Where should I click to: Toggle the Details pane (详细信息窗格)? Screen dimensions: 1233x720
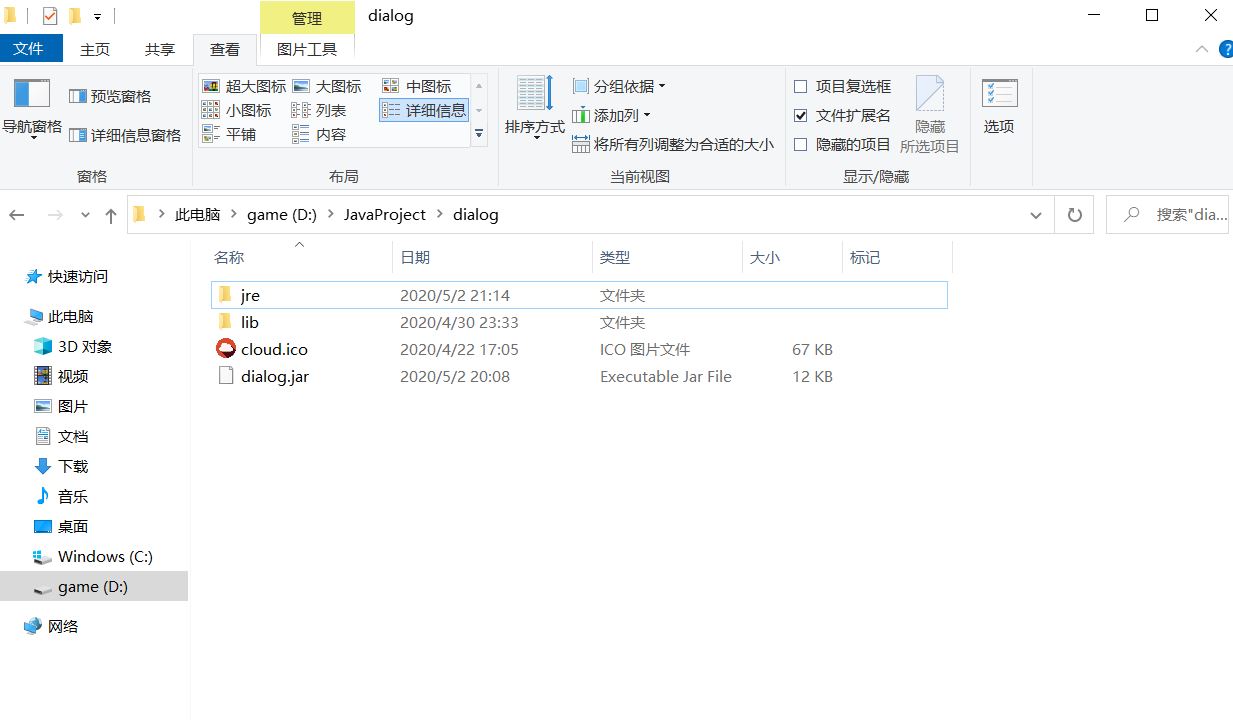coord(125,135)
